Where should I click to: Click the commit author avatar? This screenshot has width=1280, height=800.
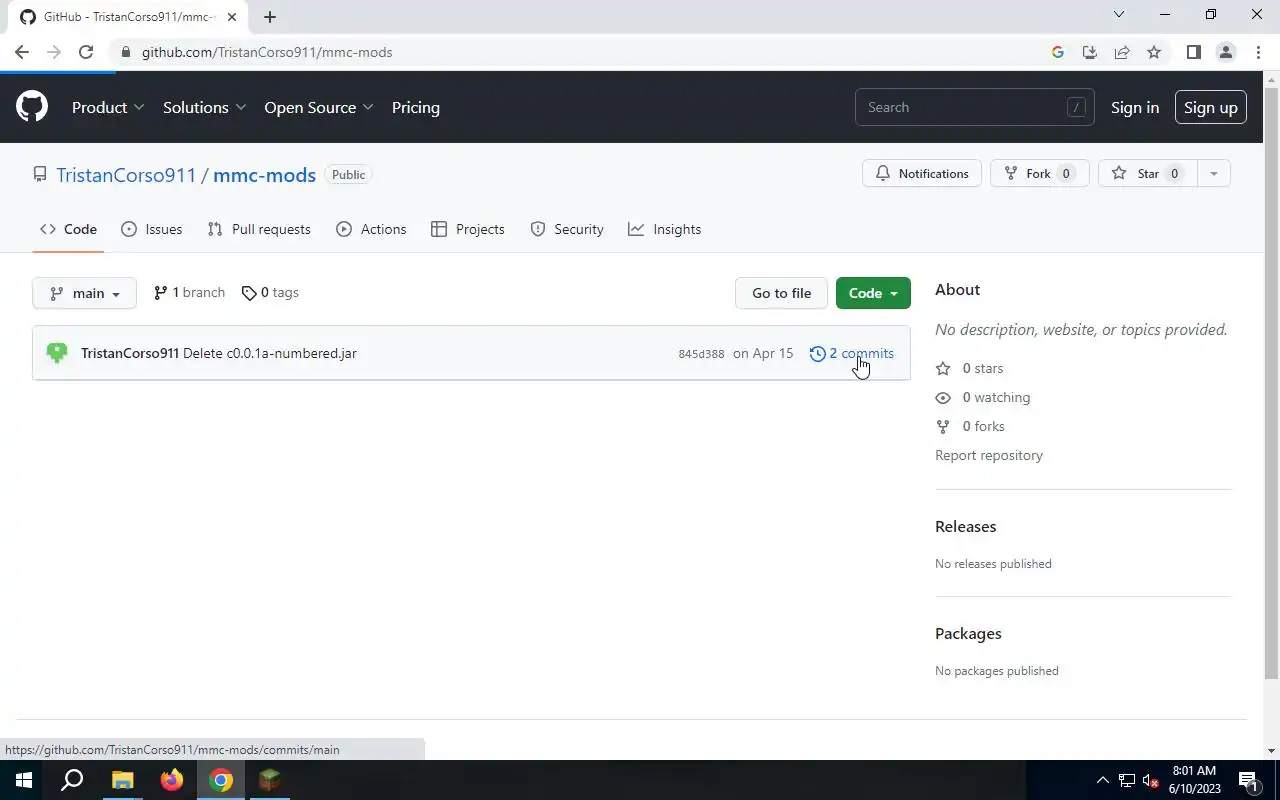[x=57, y=353]
